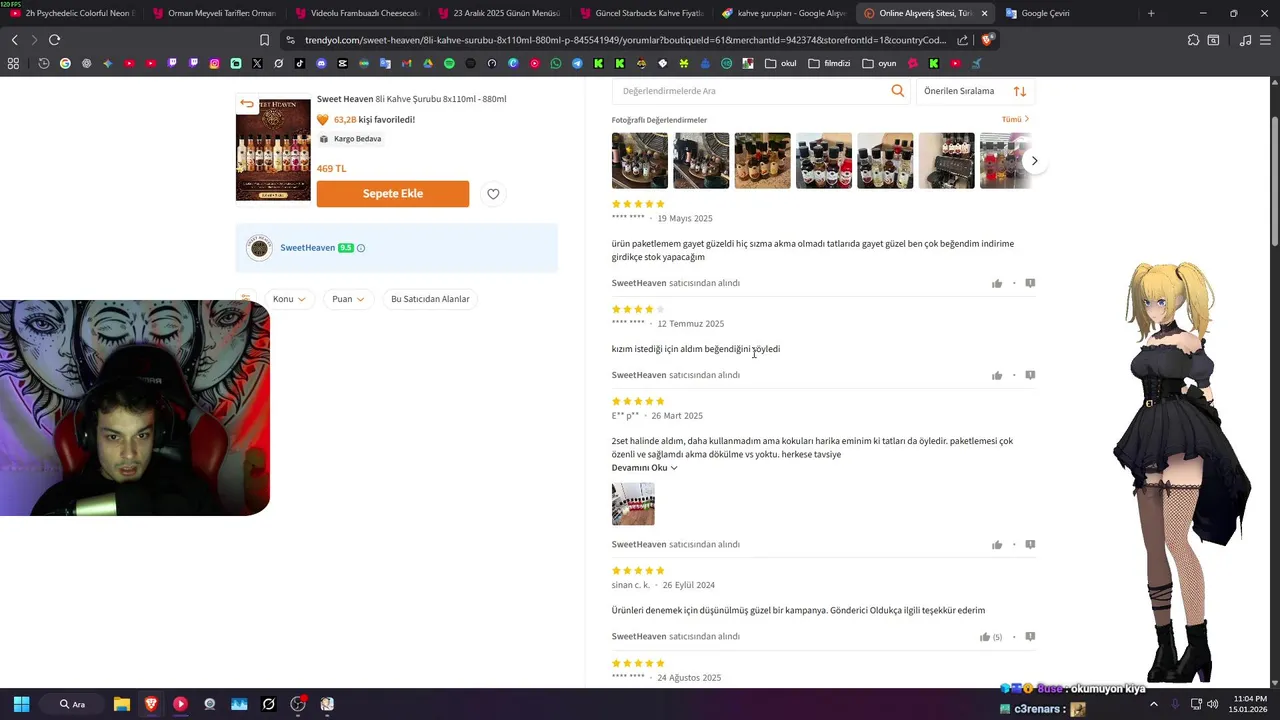Click the address bar URL

pos(625,40)
